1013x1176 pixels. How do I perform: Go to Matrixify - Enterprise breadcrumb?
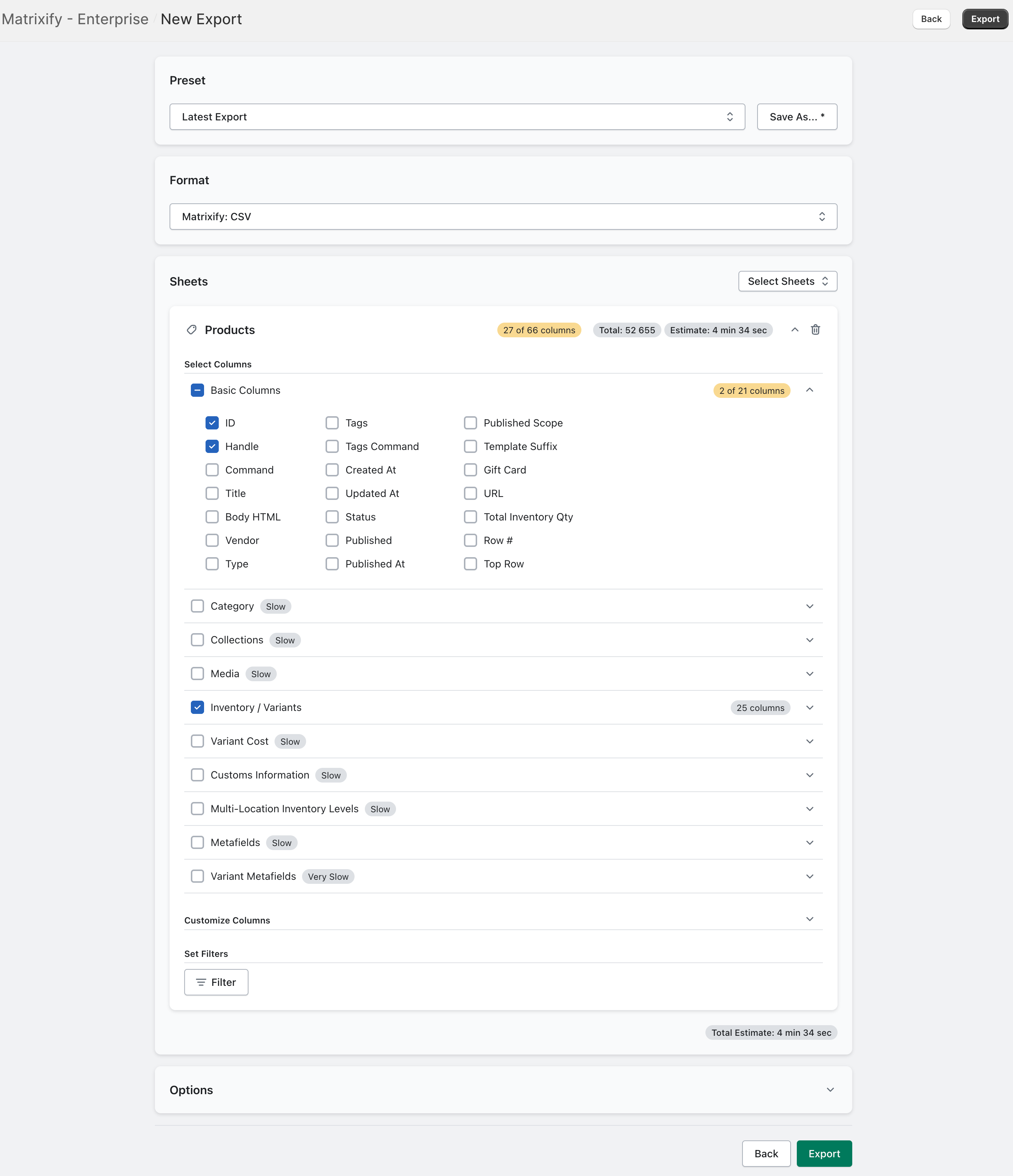tap(75, 19)
